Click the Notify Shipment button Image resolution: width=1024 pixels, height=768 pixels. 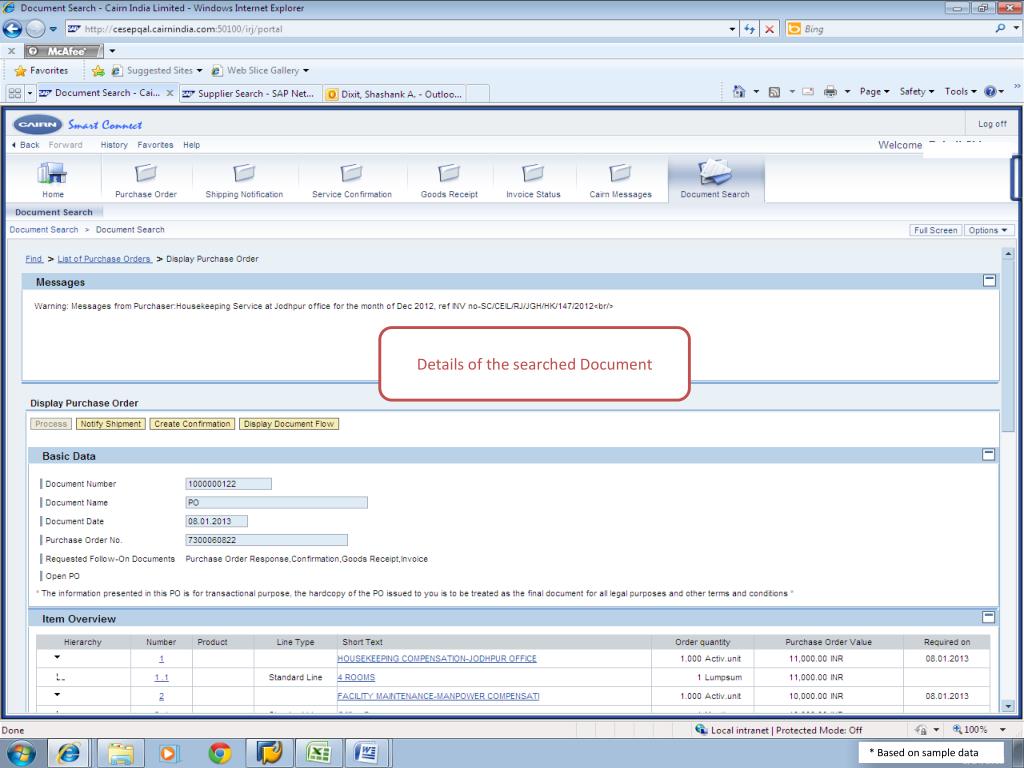point(110,424)
